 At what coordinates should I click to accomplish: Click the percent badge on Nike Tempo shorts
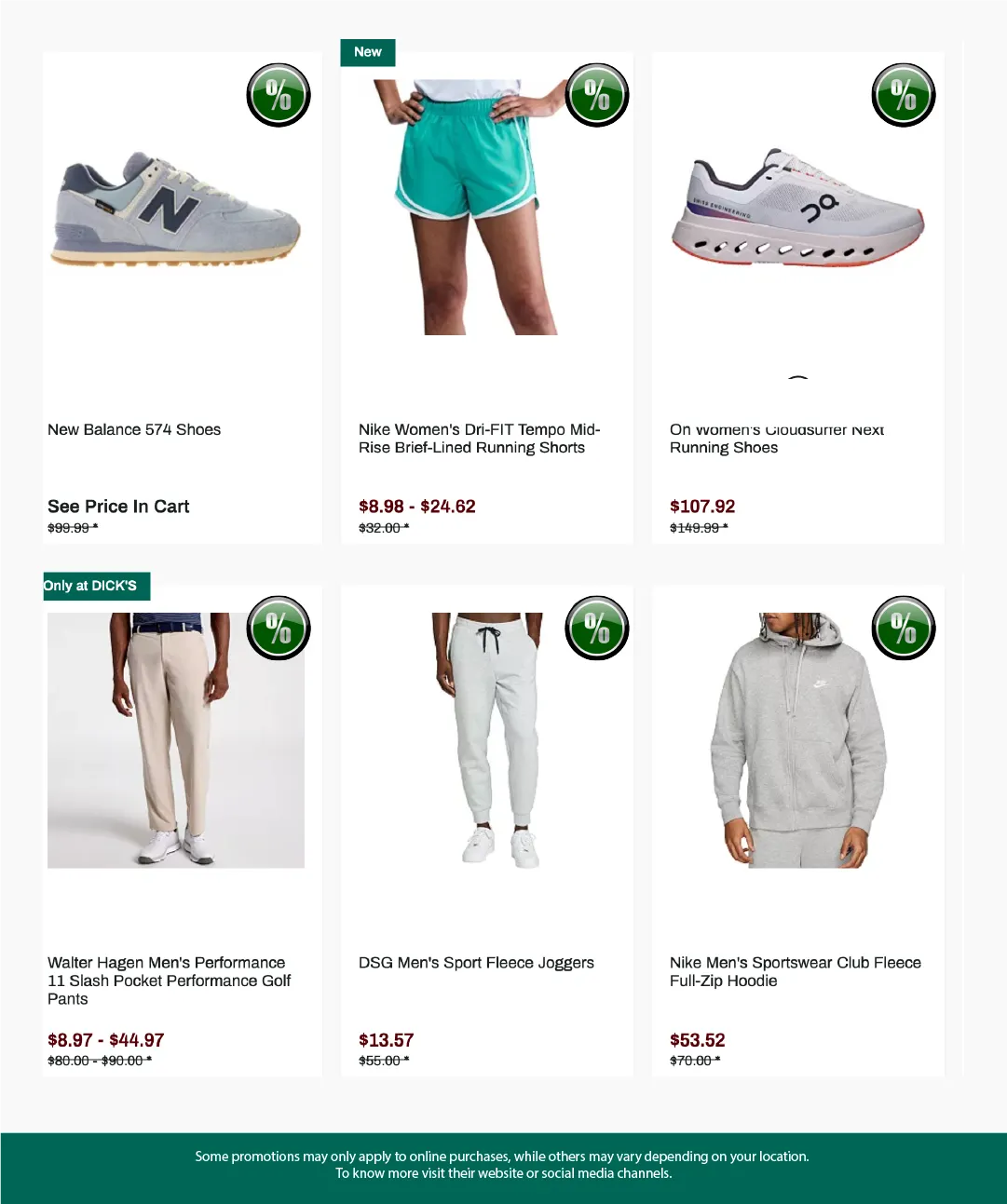[x=597, y=95]
